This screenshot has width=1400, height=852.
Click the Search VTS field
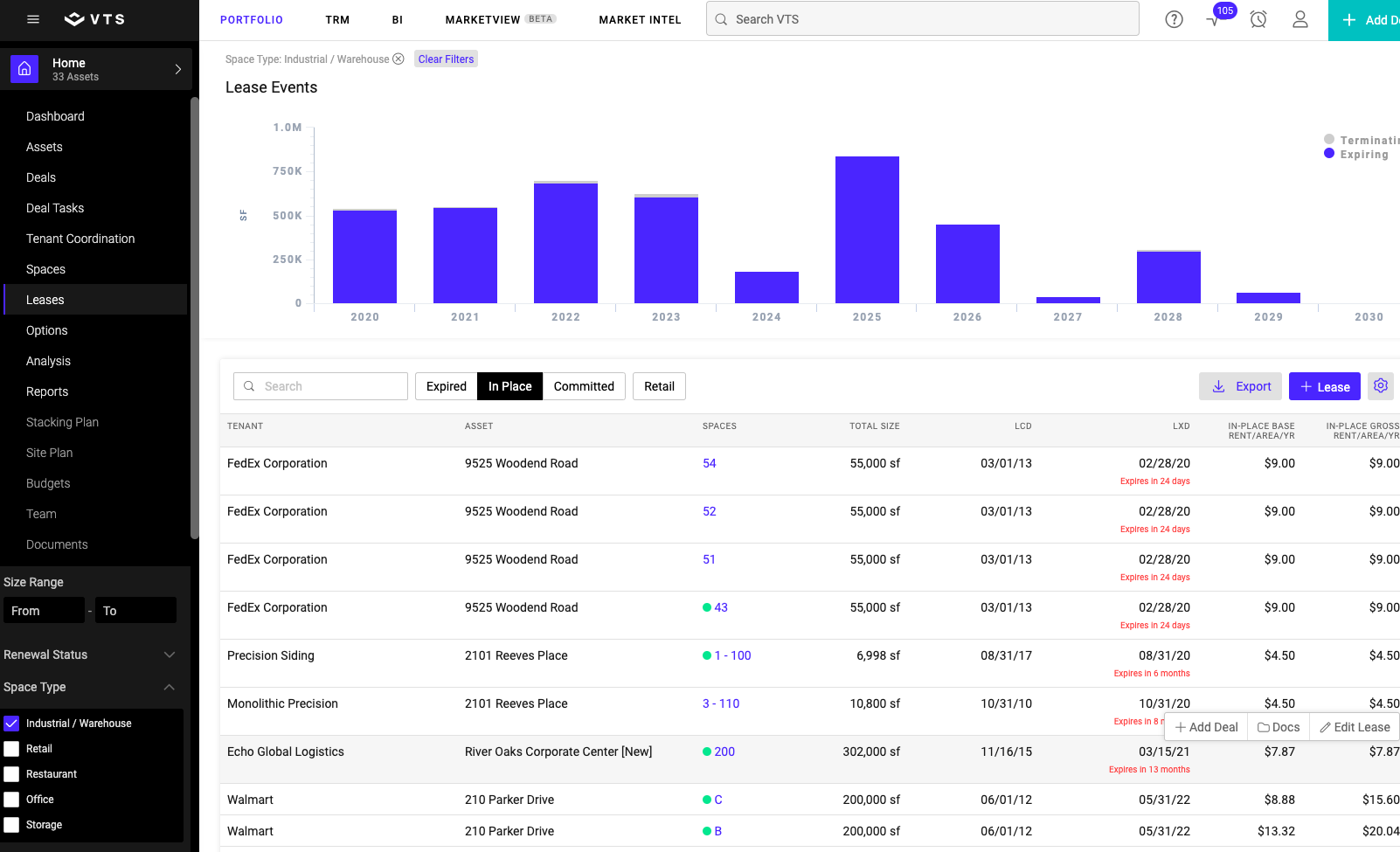923,19
